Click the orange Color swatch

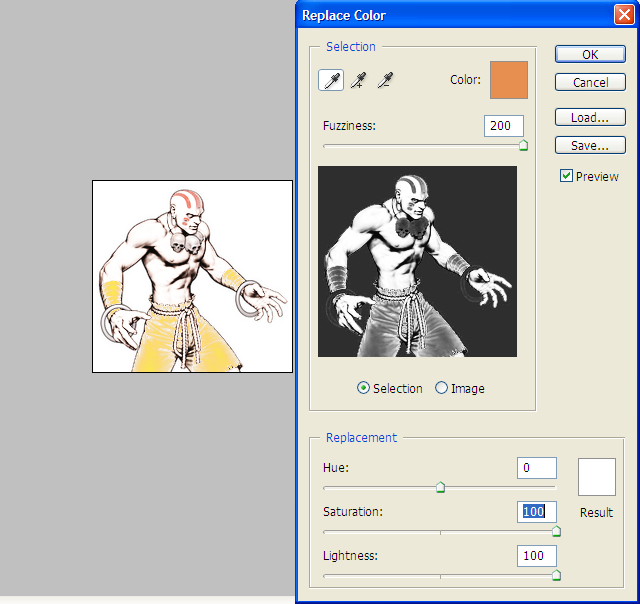509,80
